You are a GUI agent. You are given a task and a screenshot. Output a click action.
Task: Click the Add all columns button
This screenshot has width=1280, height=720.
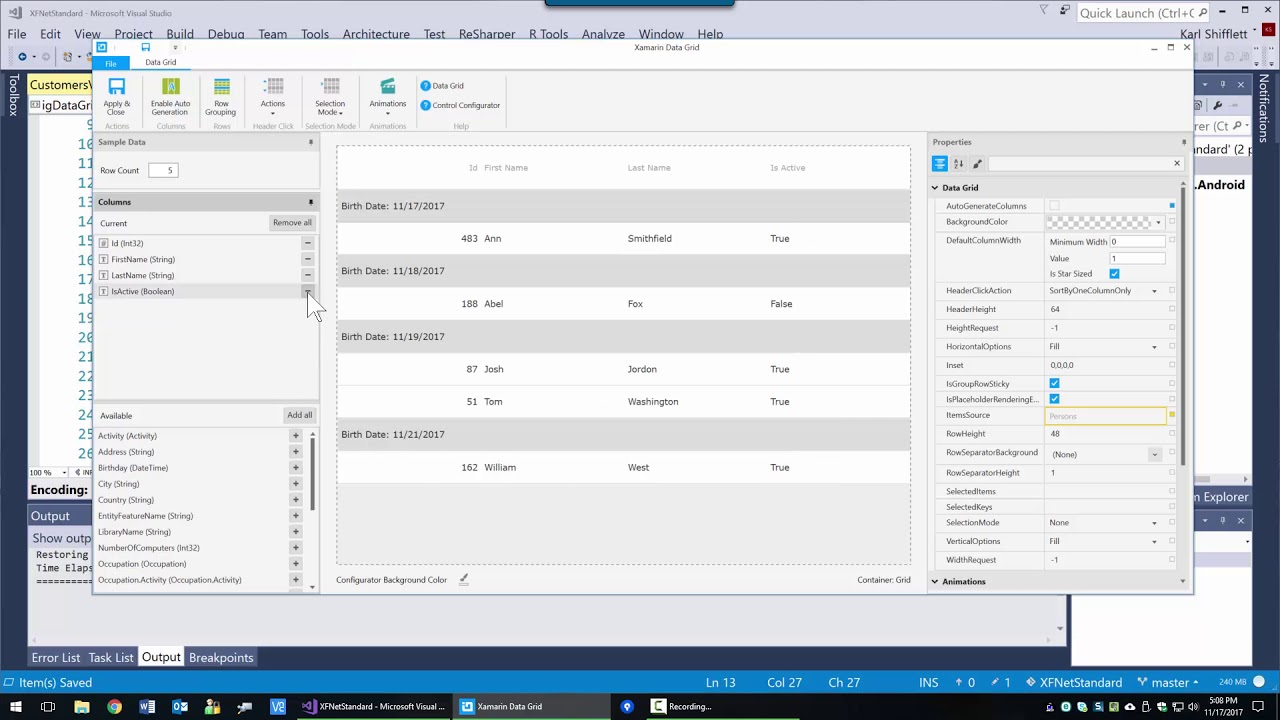(x=299, y=415)
